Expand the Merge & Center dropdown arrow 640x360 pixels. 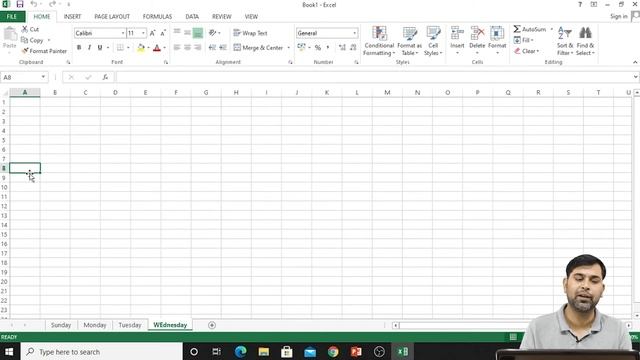289,48
